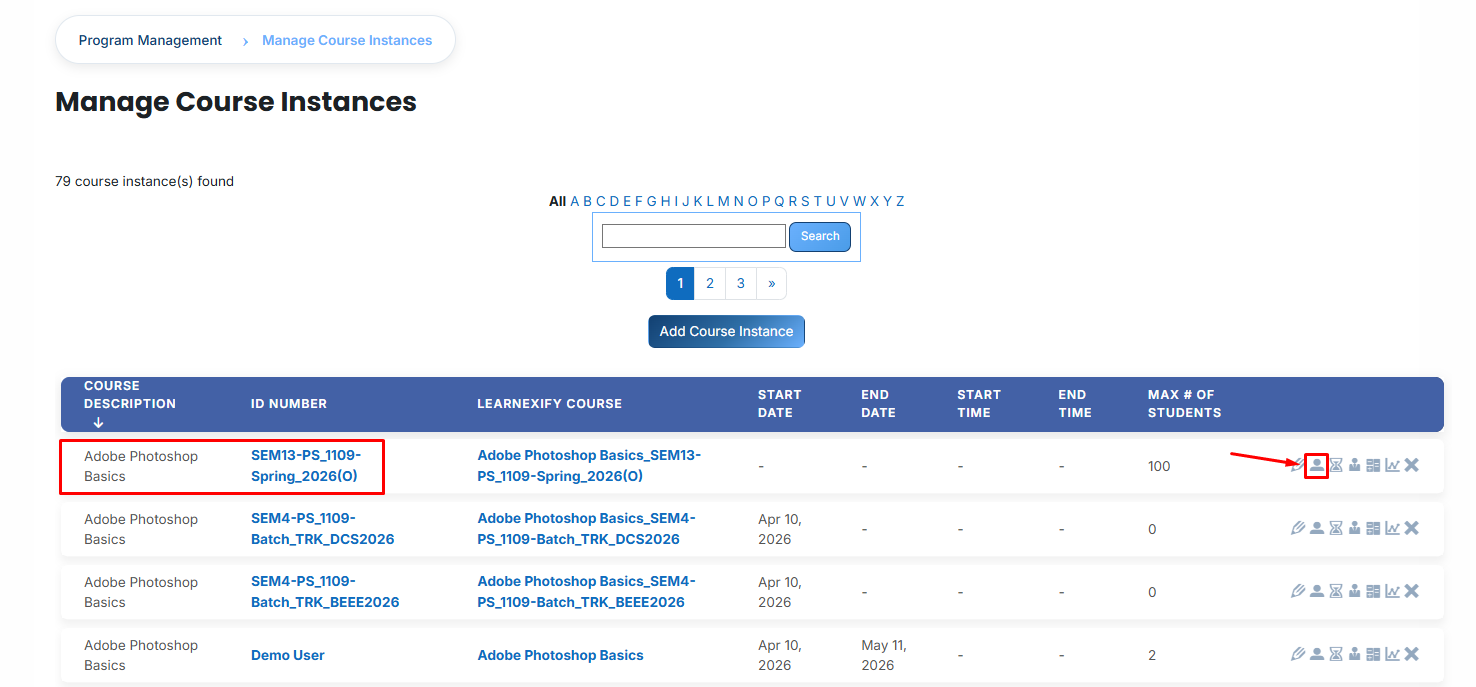The width and height of the screenshot is (1476, 687).
Task: Filter course instances by letter Z
Action: coord(900,201)
